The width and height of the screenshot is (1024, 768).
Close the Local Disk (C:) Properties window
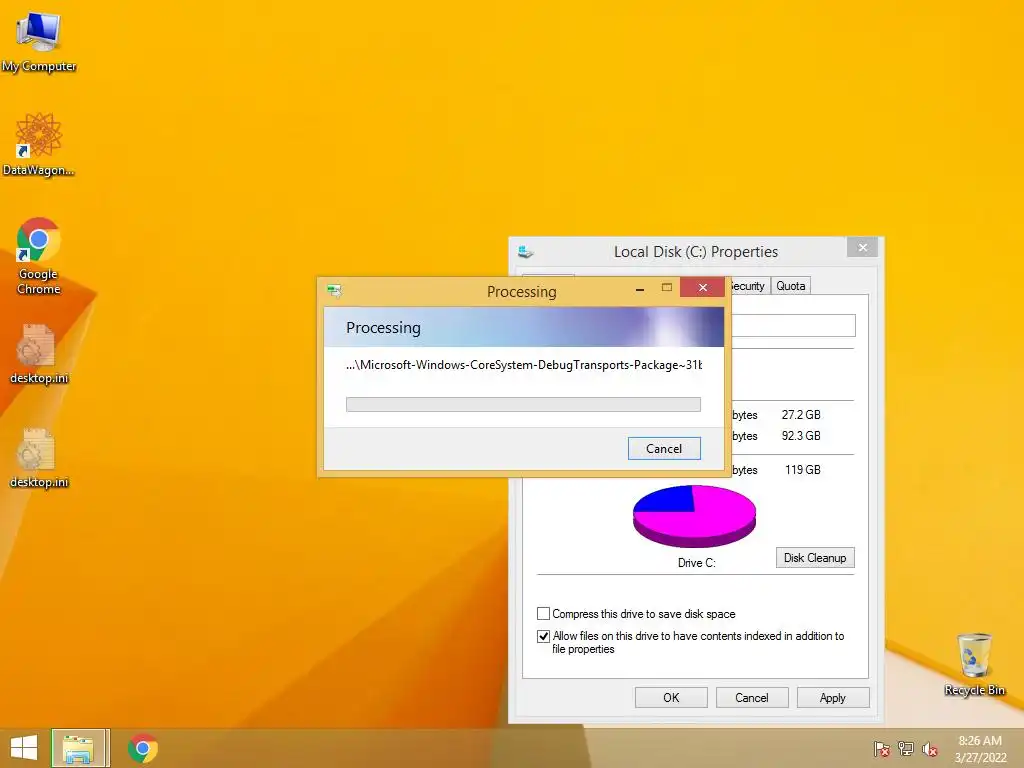point(863,248)
